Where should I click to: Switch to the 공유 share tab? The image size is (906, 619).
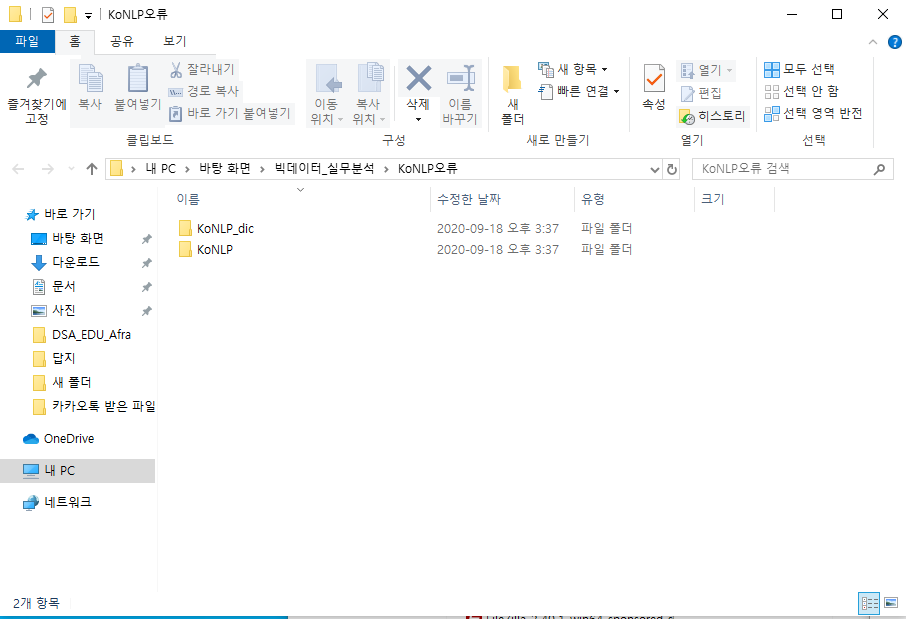[122, 41]
